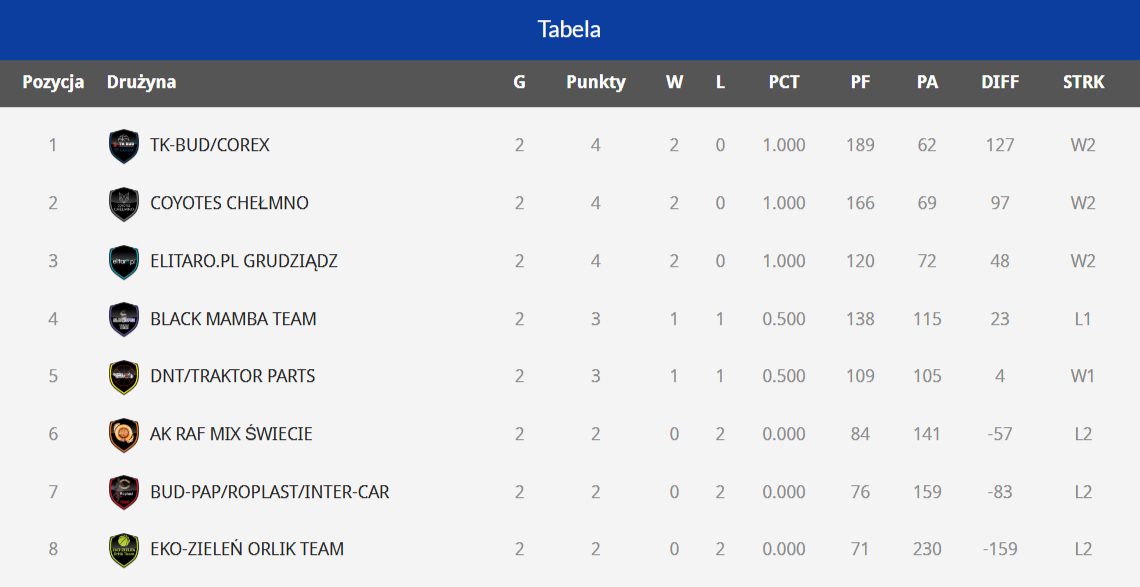Click the EKO-ZIELEŃ Orlik Team logo

[x=122, y=550]
